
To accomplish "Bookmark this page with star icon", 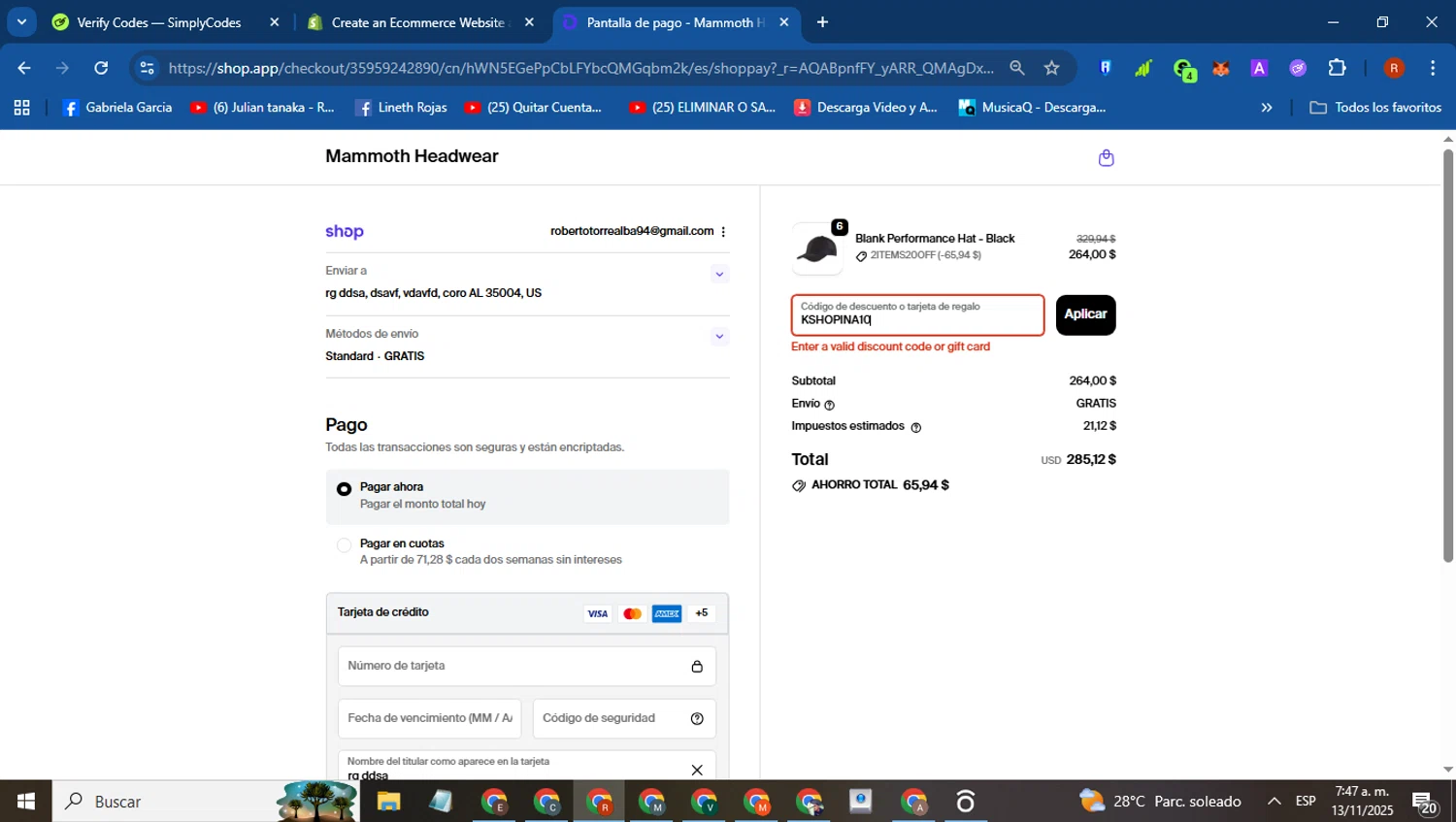I will [1052, 68].
